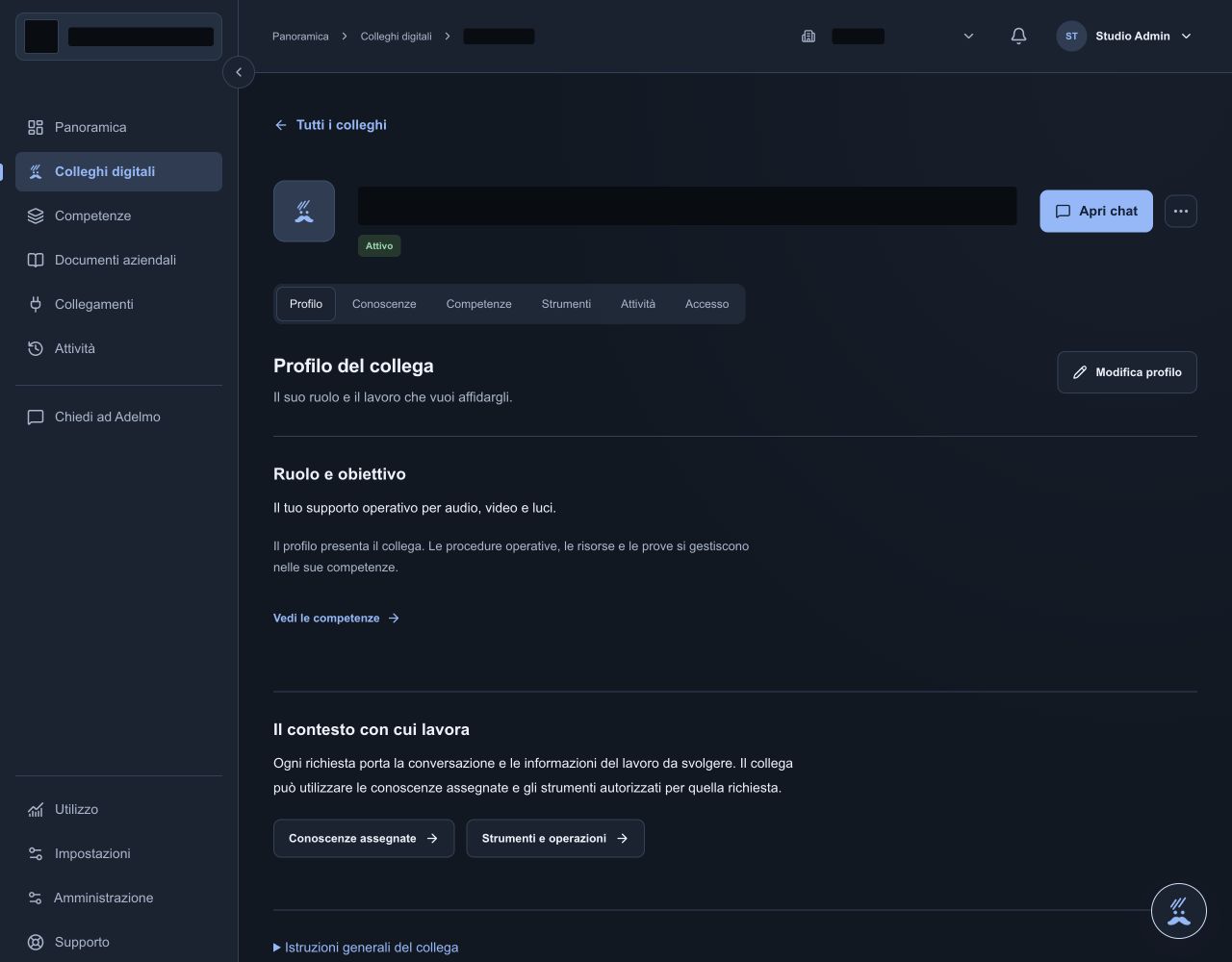This screenshot has height=962, width=1232.
Task: Click the building icon in the header
Action: tap(808, 36)
